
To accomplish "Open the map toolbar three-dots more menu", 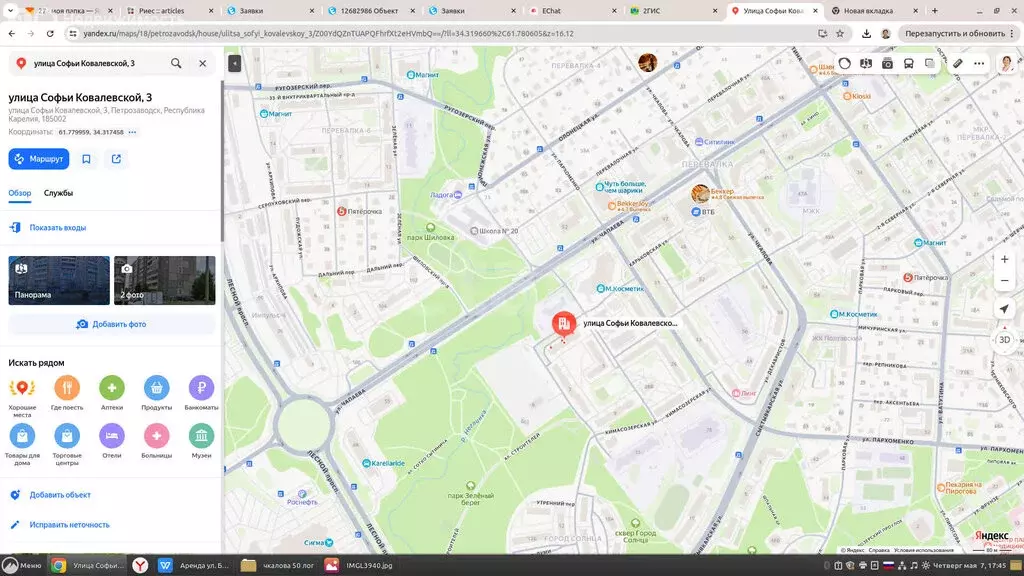I will click(979, 63).
